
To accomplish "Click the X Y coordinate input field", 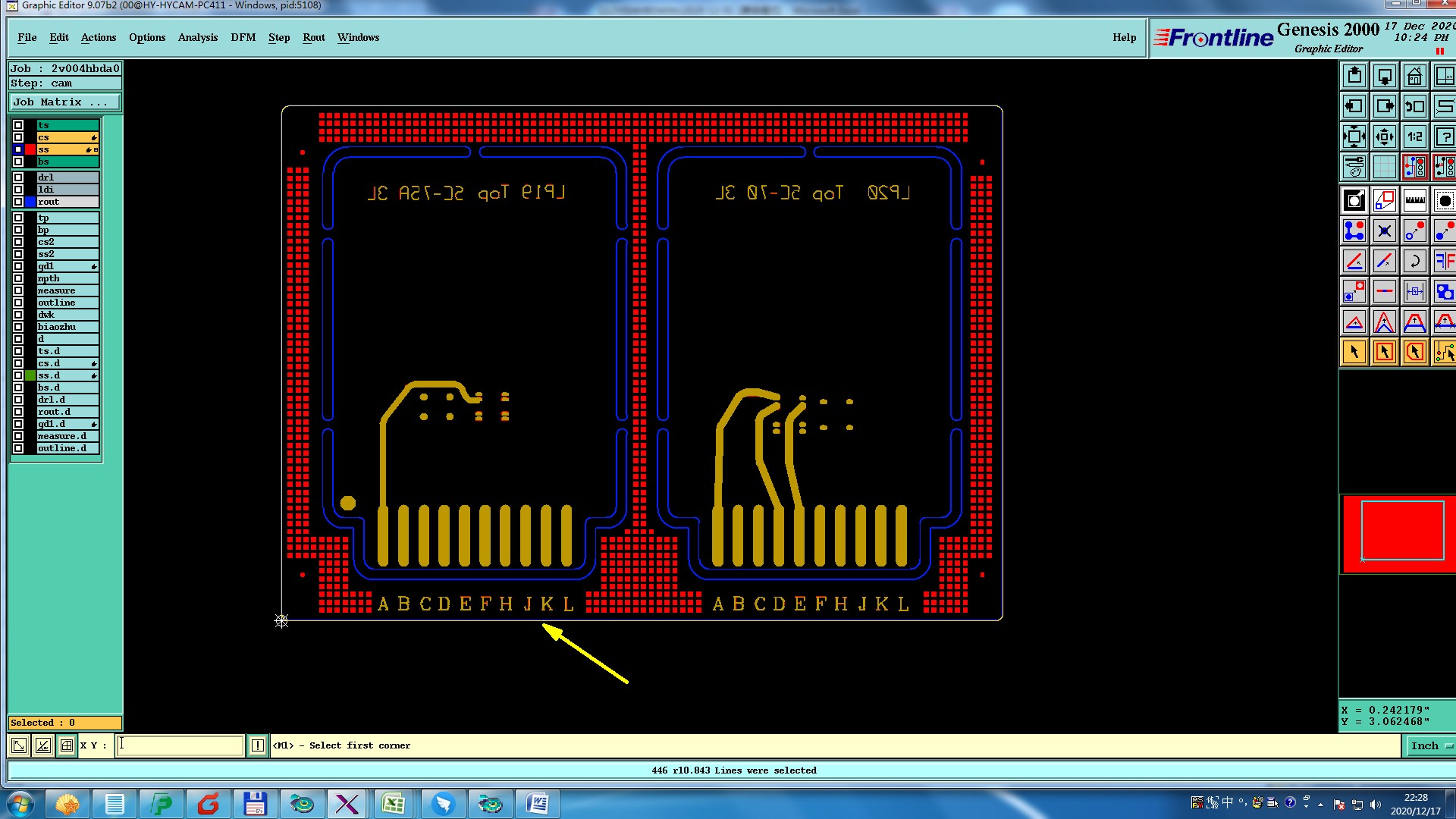I will [x=180, y=745].
